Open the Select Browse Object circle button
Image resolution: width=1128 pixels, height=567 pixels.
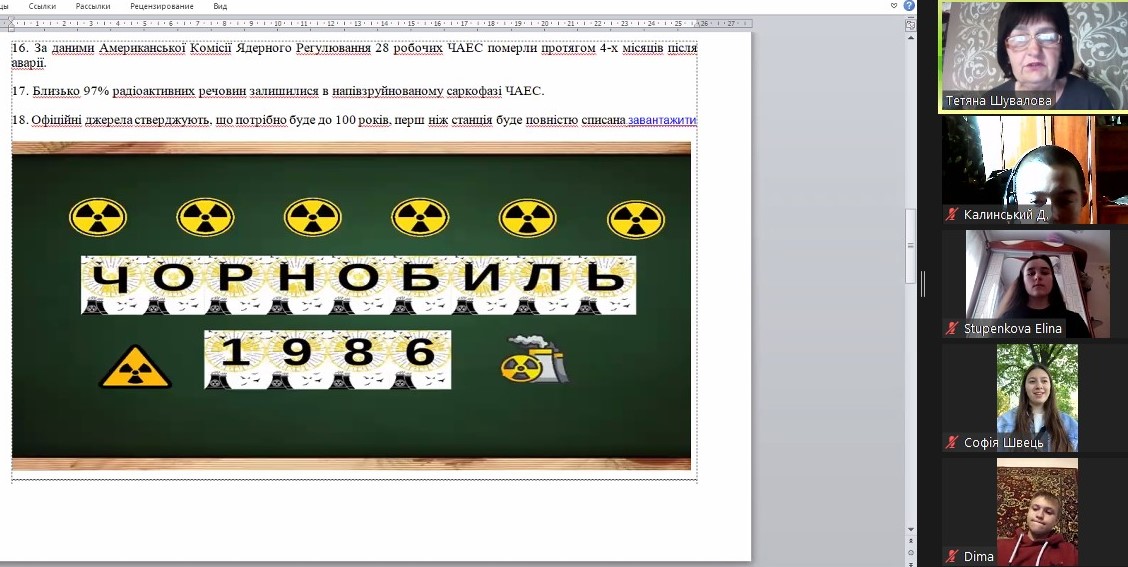click(910, 552)
